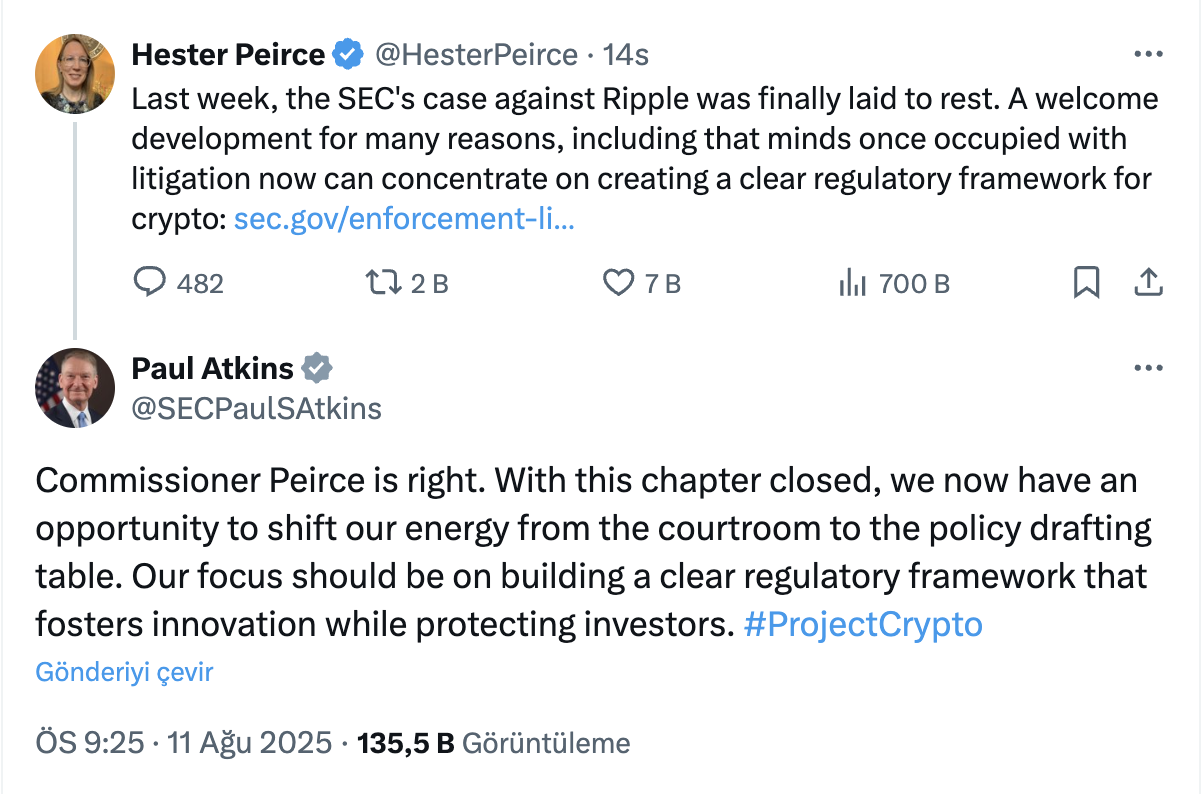Screen dimensions: 1202x794
Task: Click Paul Atkins' gray verified badge
Action: [x=317, y=369]
